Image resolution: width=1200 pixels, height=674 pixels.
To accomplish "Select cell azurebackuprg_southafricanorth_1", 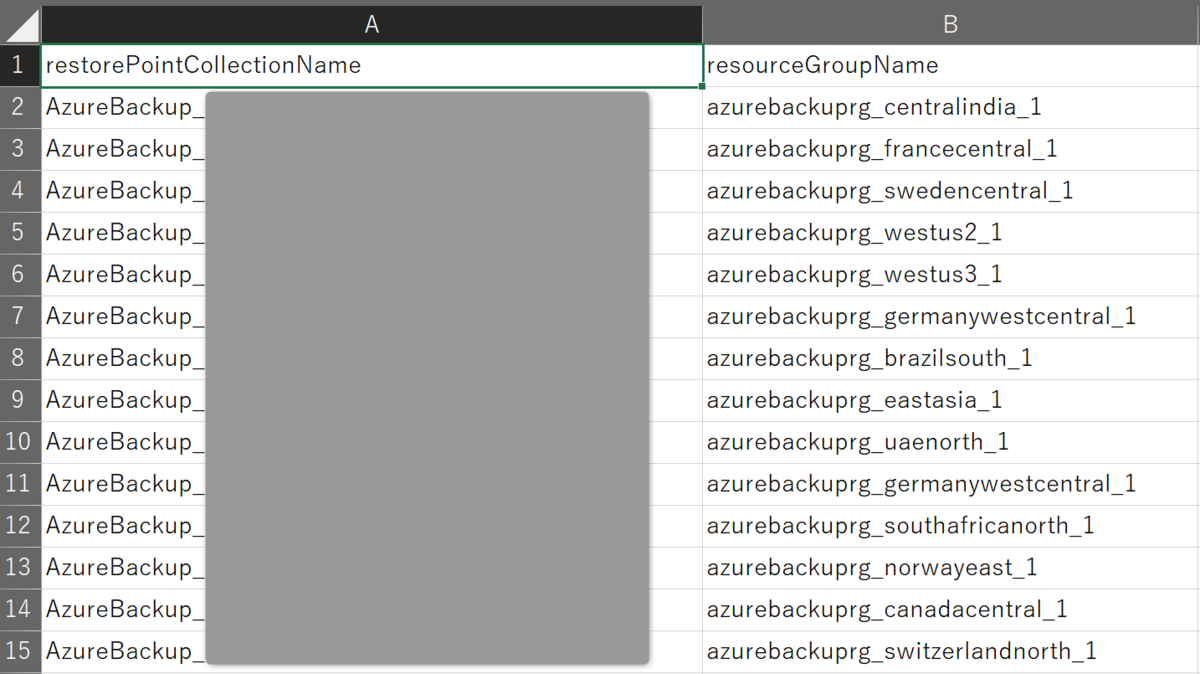I will click(x=951, y=526).
